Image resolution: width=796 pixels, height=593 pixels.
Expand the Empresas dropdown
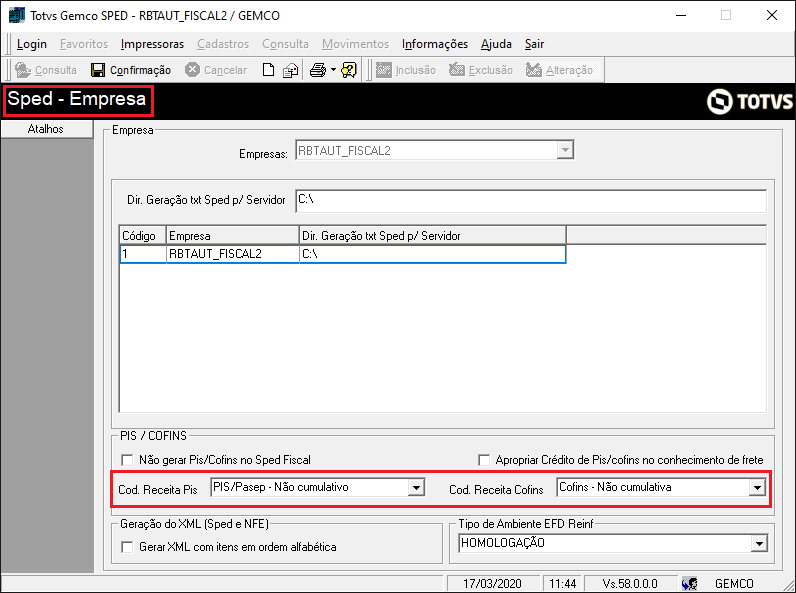tap(565, 150)
